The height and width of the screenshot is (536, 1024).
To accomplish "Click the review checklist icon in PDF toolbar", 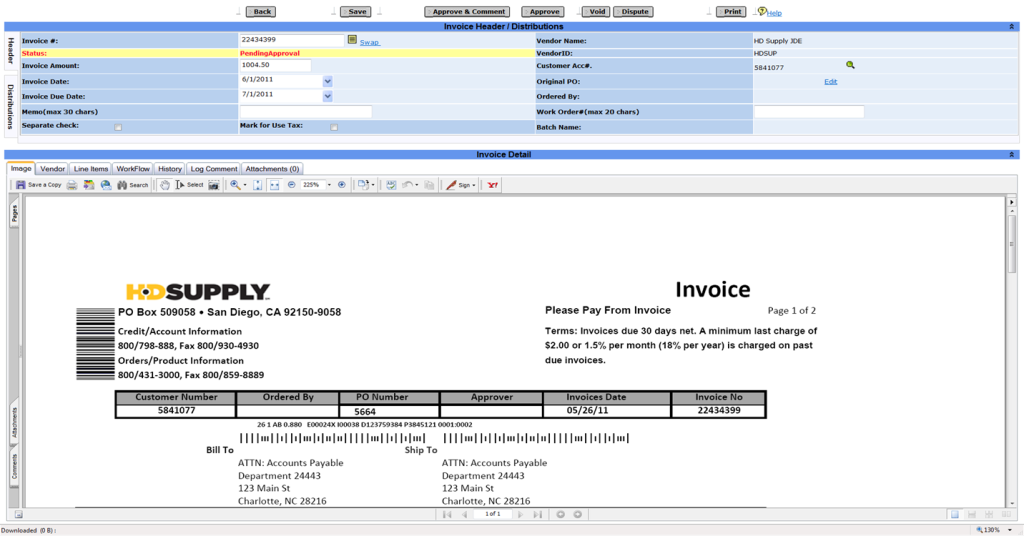I will [x=391, y=185].
